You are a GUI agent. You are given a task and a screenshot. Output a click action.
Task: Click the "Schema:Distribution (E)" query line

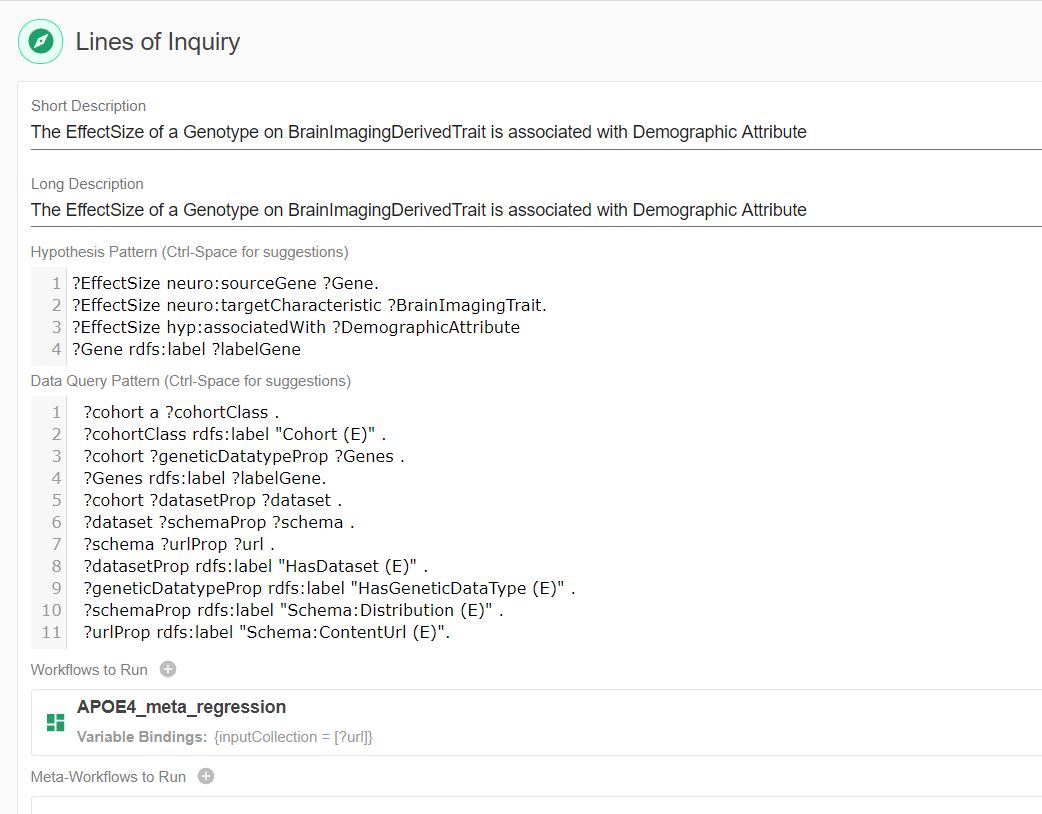point(293,610)
